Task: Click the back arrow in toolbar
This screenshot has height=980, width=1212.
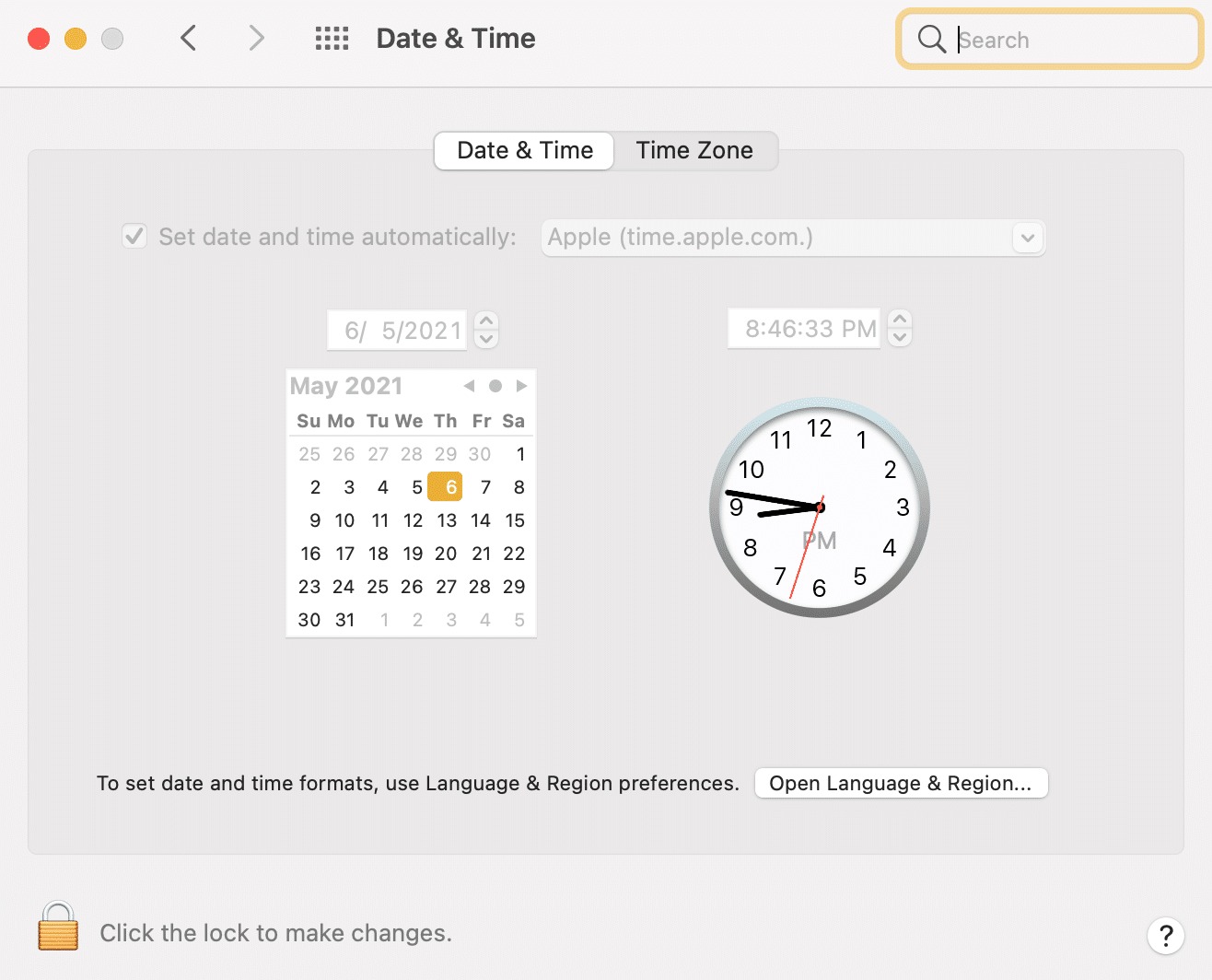Action: [189, 39]
